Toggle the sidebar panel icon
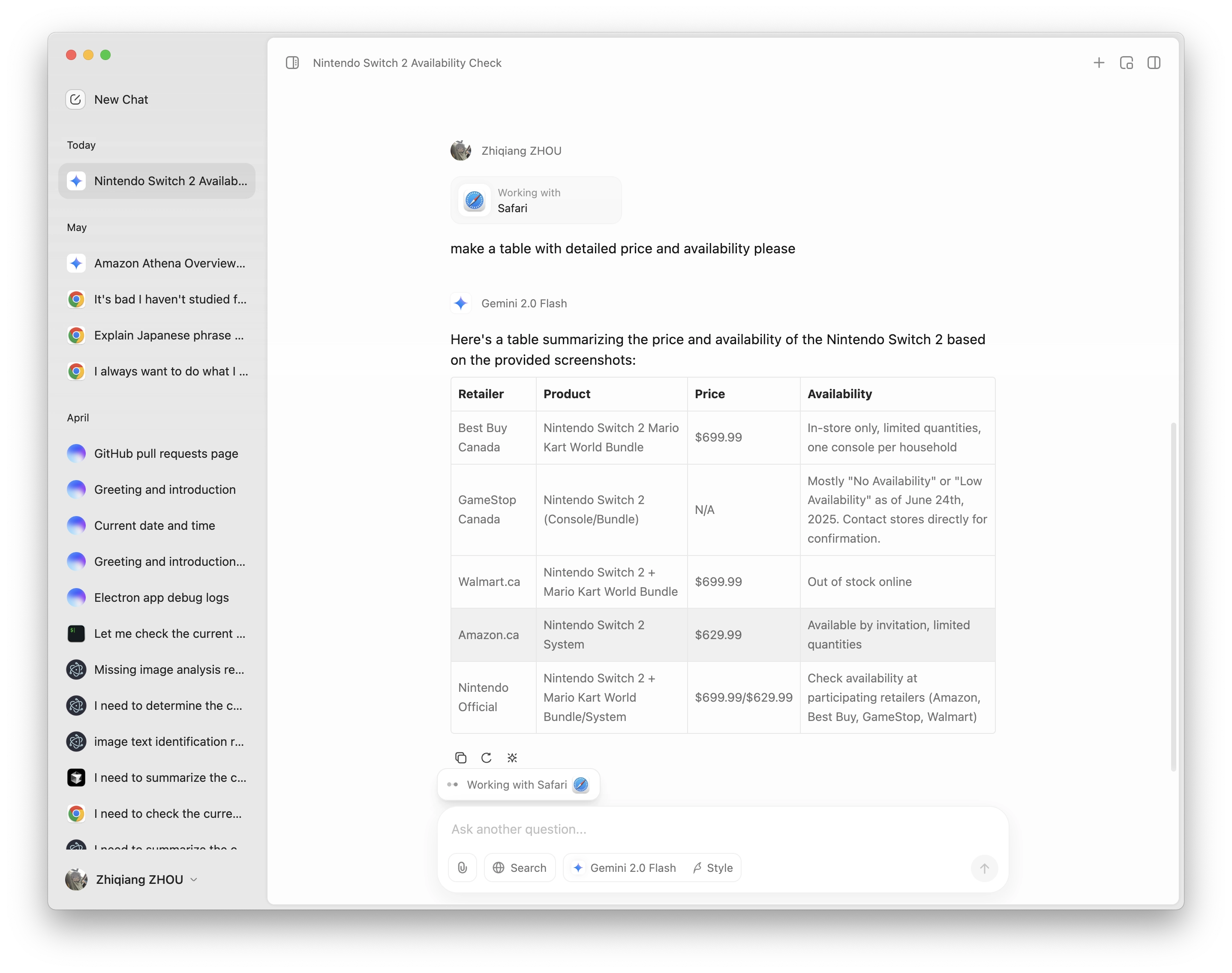Screen dimensions: 1232x973 (292, 63)
